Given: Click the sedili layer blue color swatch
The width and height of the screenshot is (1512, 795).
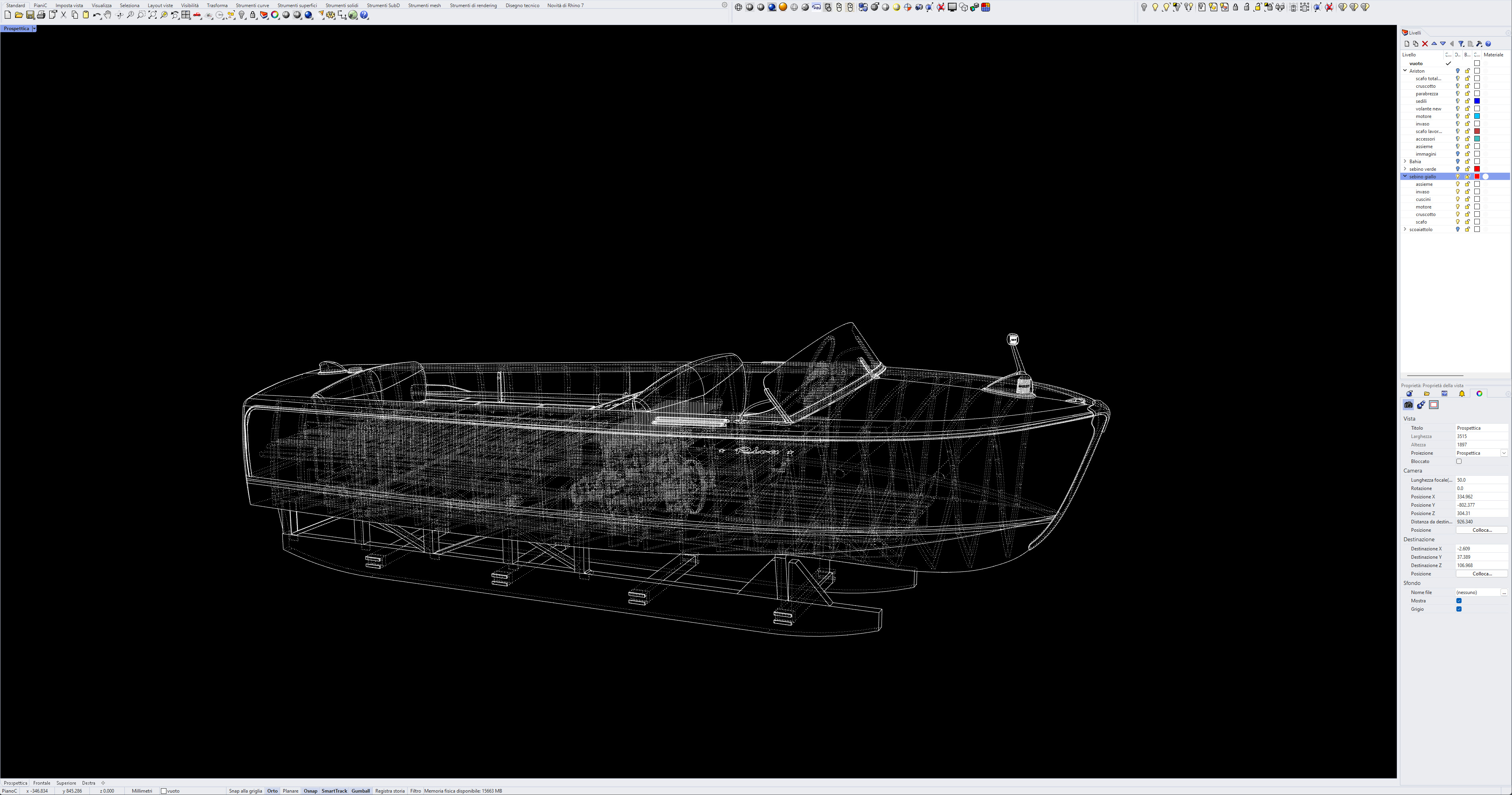Looking at the screenshot, I should coord(1477,102).
